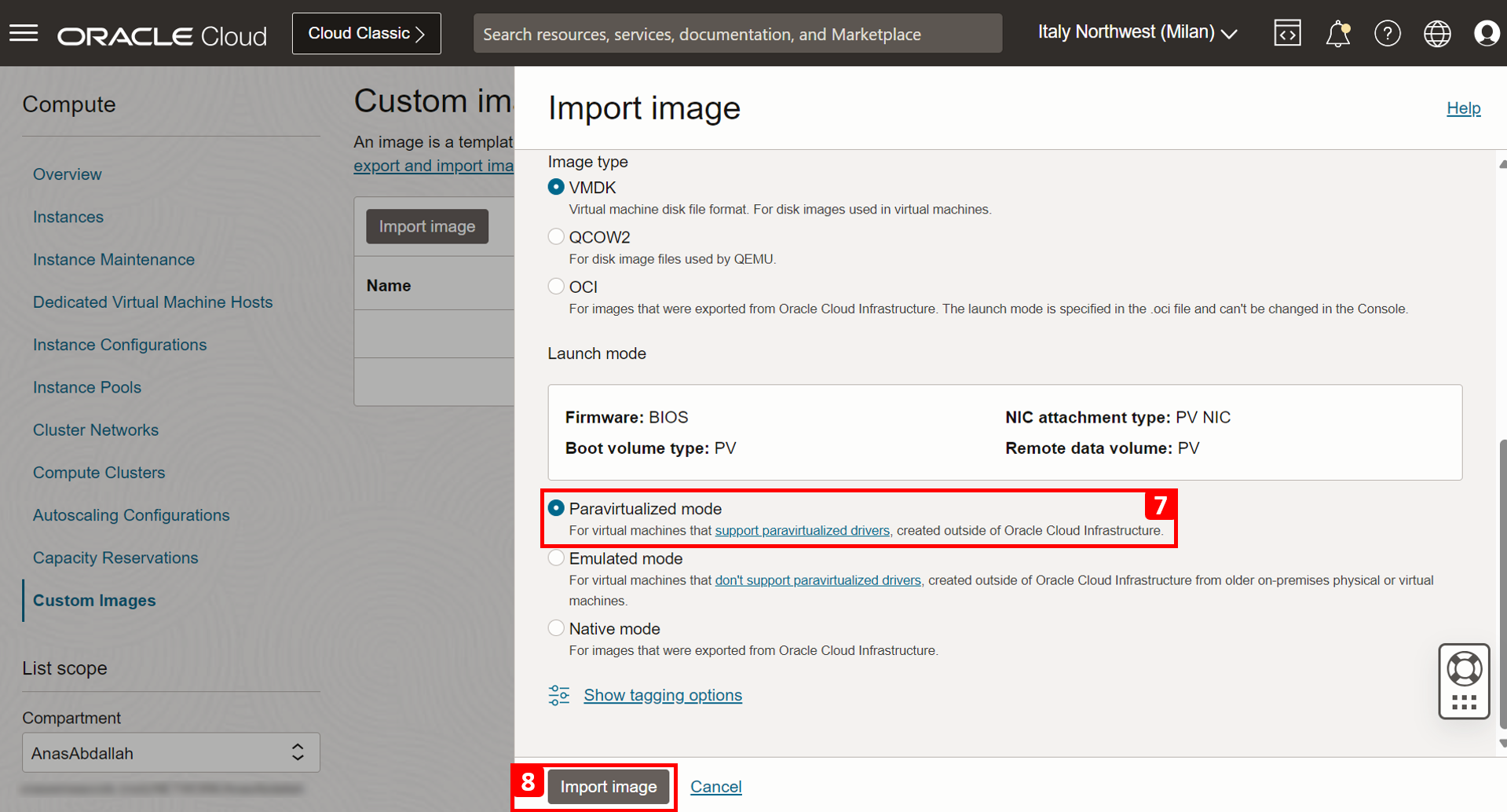Screen dimensions: 1507x812
Task: Click the Import image submit button
Action: tap(609, 786)
